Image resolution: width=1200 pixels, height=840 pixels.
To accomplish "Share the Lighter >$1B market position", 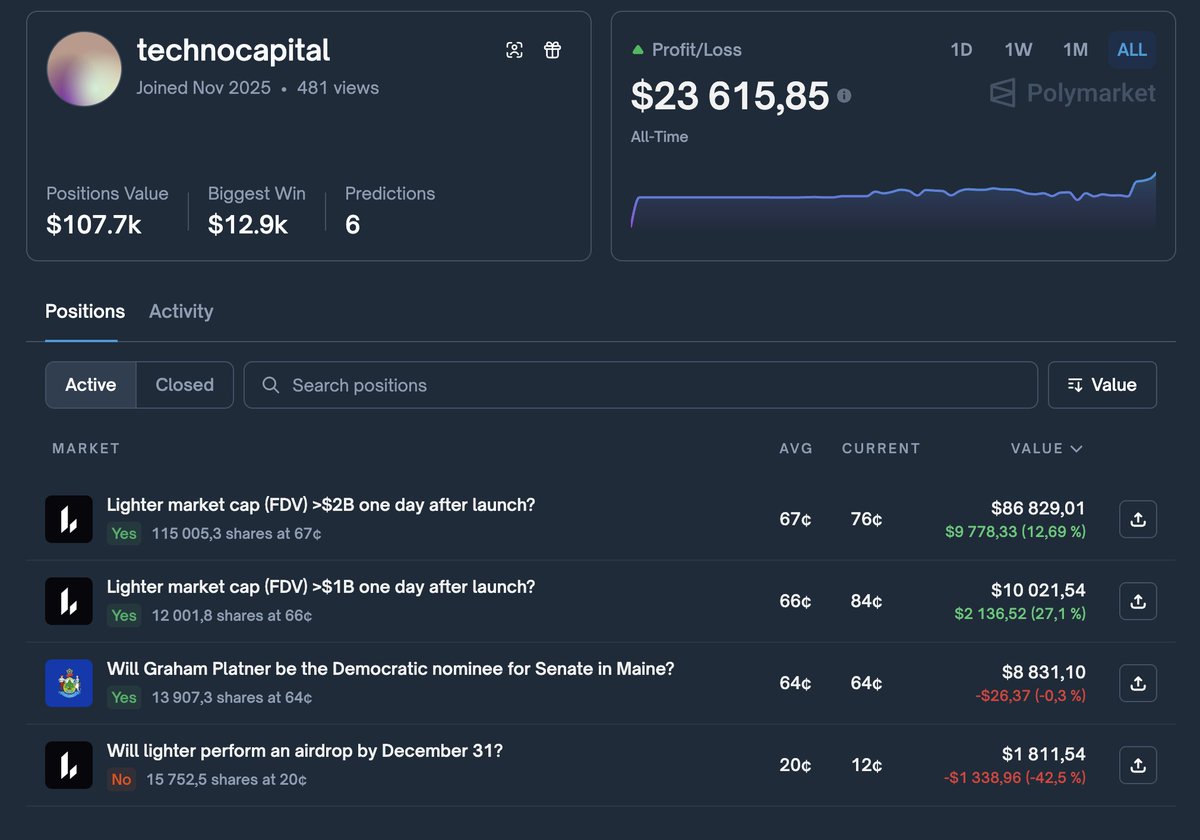I will [x=1138, y=601].
